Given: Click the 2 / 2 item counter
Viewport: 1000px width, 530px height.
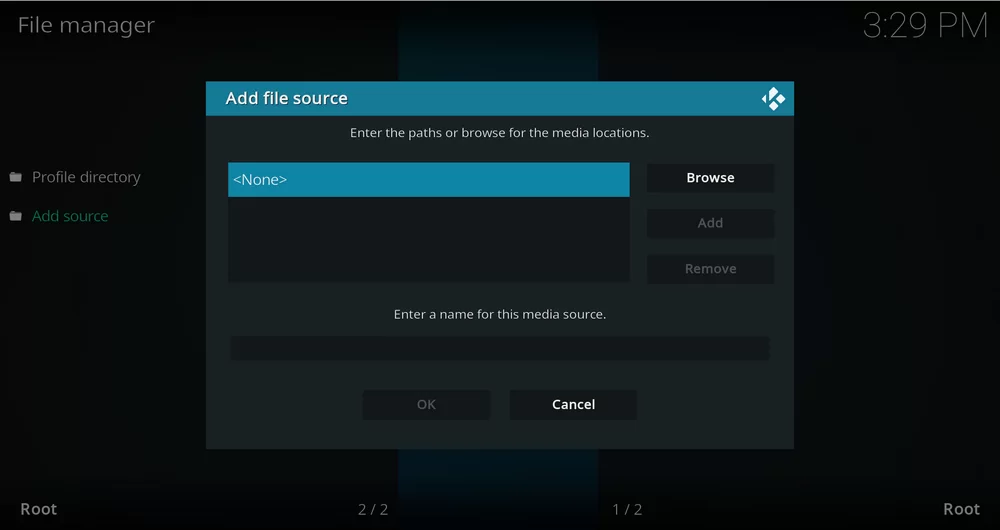Looking at the screenshot, I should tap(373, 510).
